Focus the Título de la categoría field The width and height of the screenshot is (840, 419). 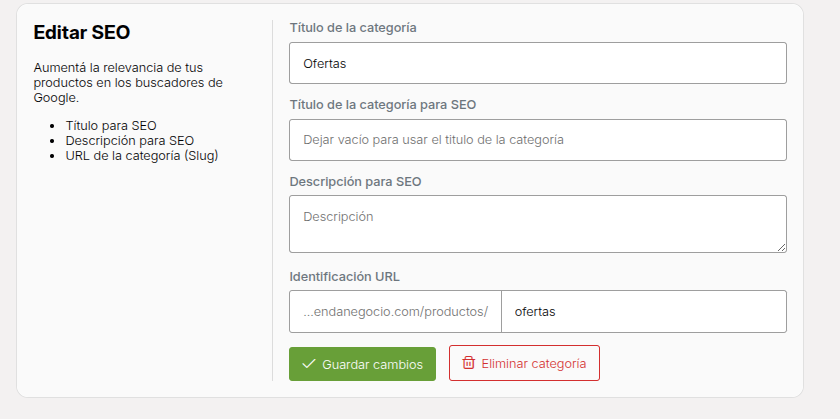point(538,63)
